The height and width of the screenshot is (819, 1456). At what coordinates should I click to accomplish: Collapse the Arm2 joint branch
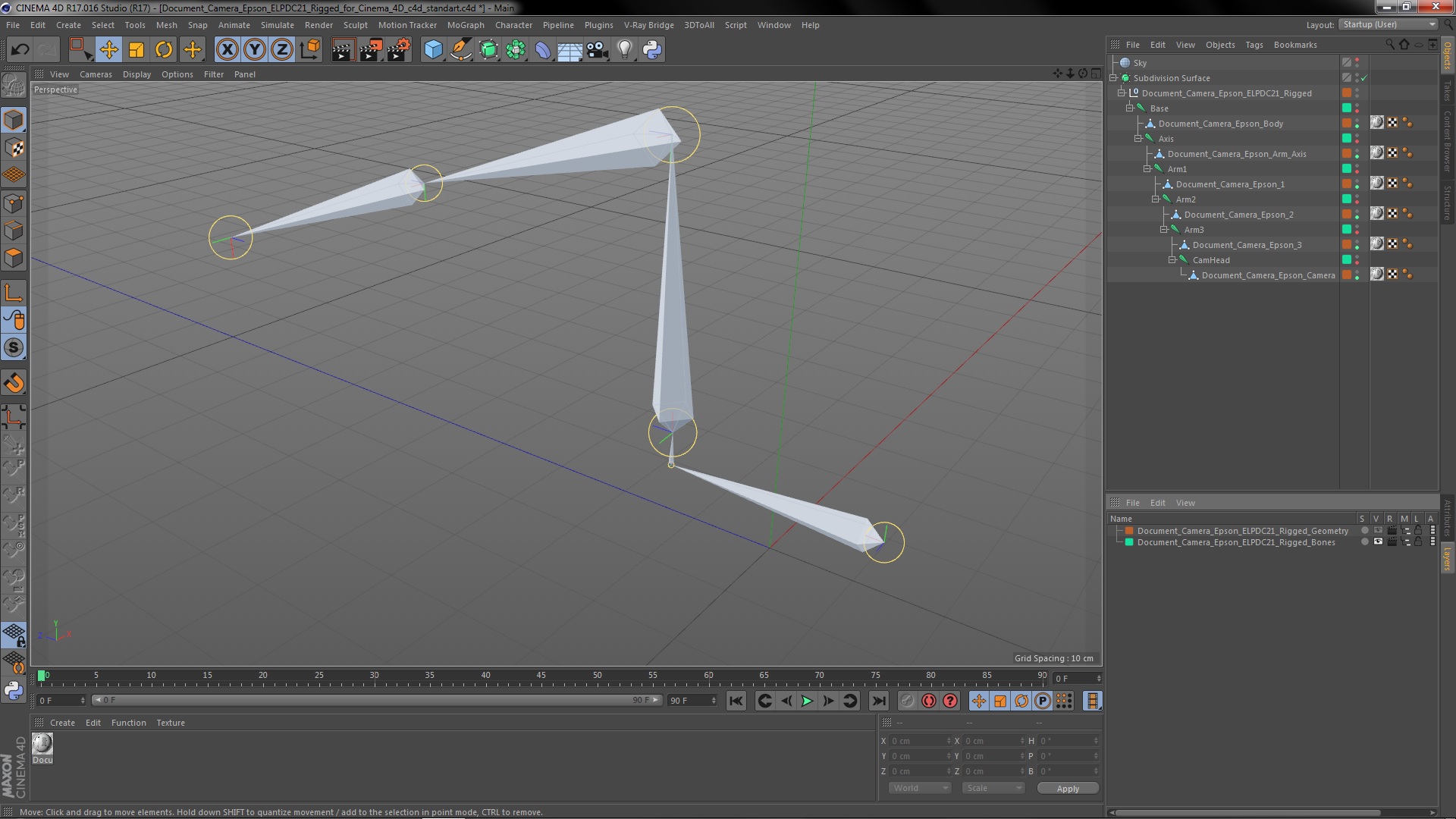coord(1156,199)
